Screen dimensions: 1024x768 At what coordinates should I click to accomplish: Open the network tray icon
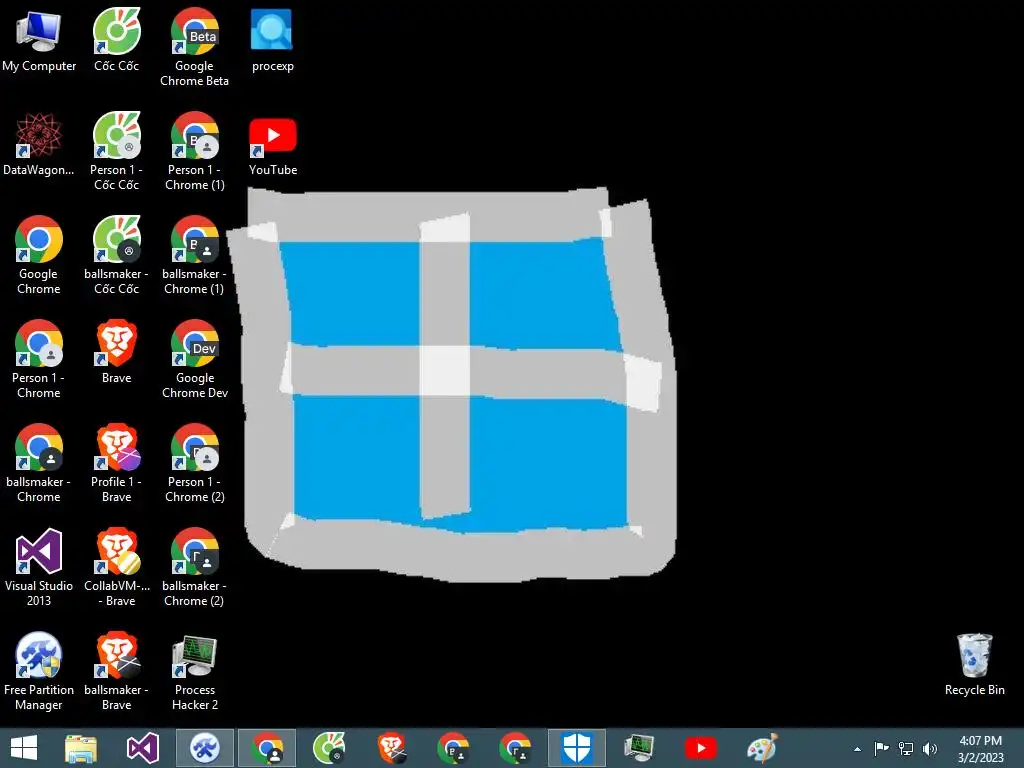pyautogui.click(x=906, y=748)
